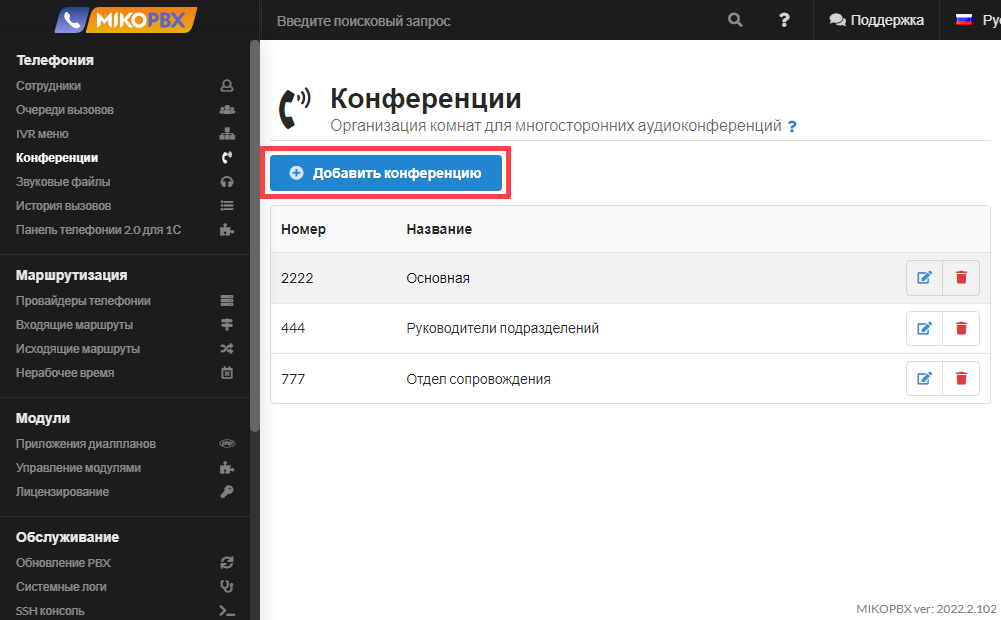1001x620 pixels.
Task: Click the MikoPBX logo
Action: 126,20
